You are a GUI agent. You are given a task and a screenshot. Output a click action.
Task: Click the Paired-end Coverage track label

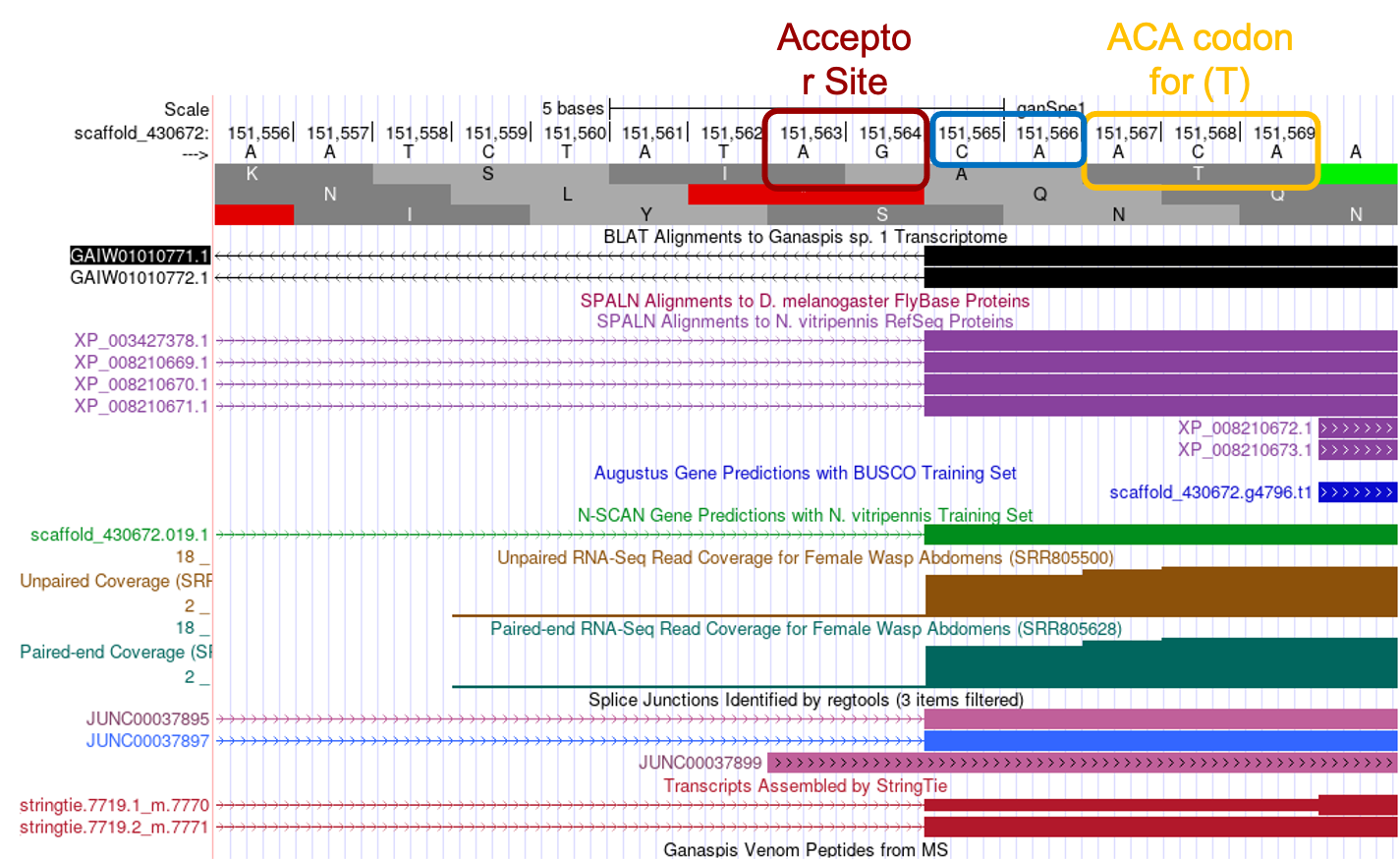(x=116, y=652)
